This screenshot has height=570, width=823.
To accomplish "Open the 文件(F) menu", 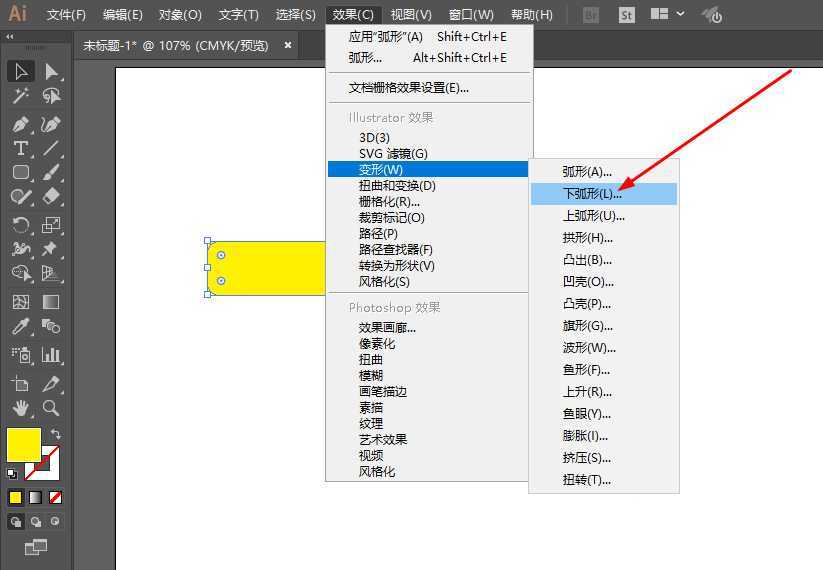I will coord(66,15).
